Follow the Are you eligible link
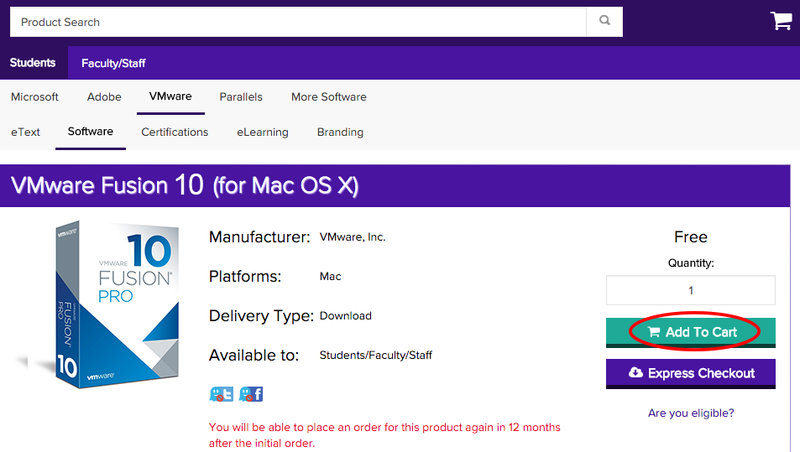This screenshot has height=452, width=800. (690, 413)
